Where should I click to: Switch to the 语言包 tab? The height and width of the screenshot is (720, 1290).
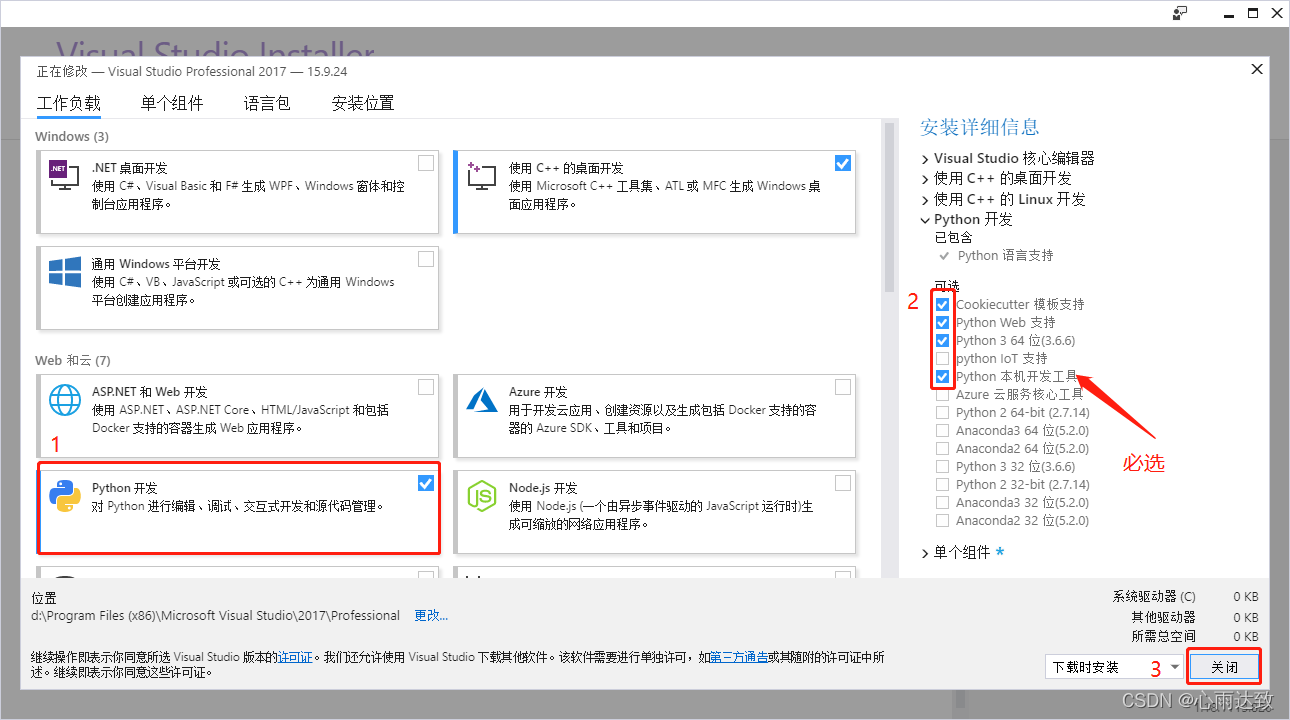pos(267,103)
